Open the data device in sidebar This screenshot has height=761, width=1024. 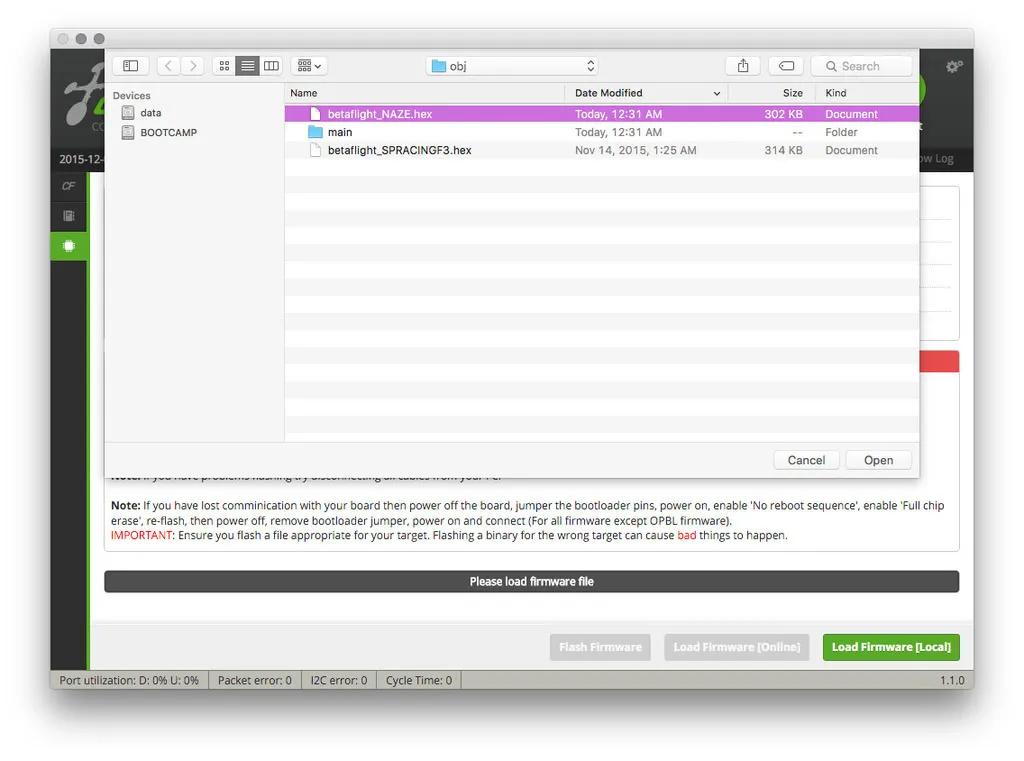pyautogui.click(x=150, y=113)
